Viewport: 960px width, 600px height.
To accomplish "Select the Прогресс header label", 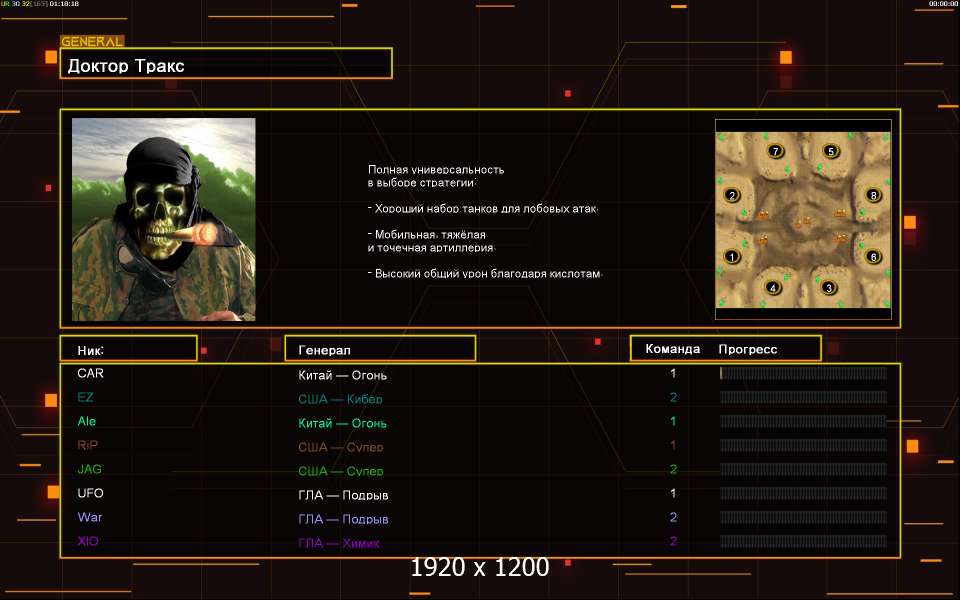I will pos(747,349).
